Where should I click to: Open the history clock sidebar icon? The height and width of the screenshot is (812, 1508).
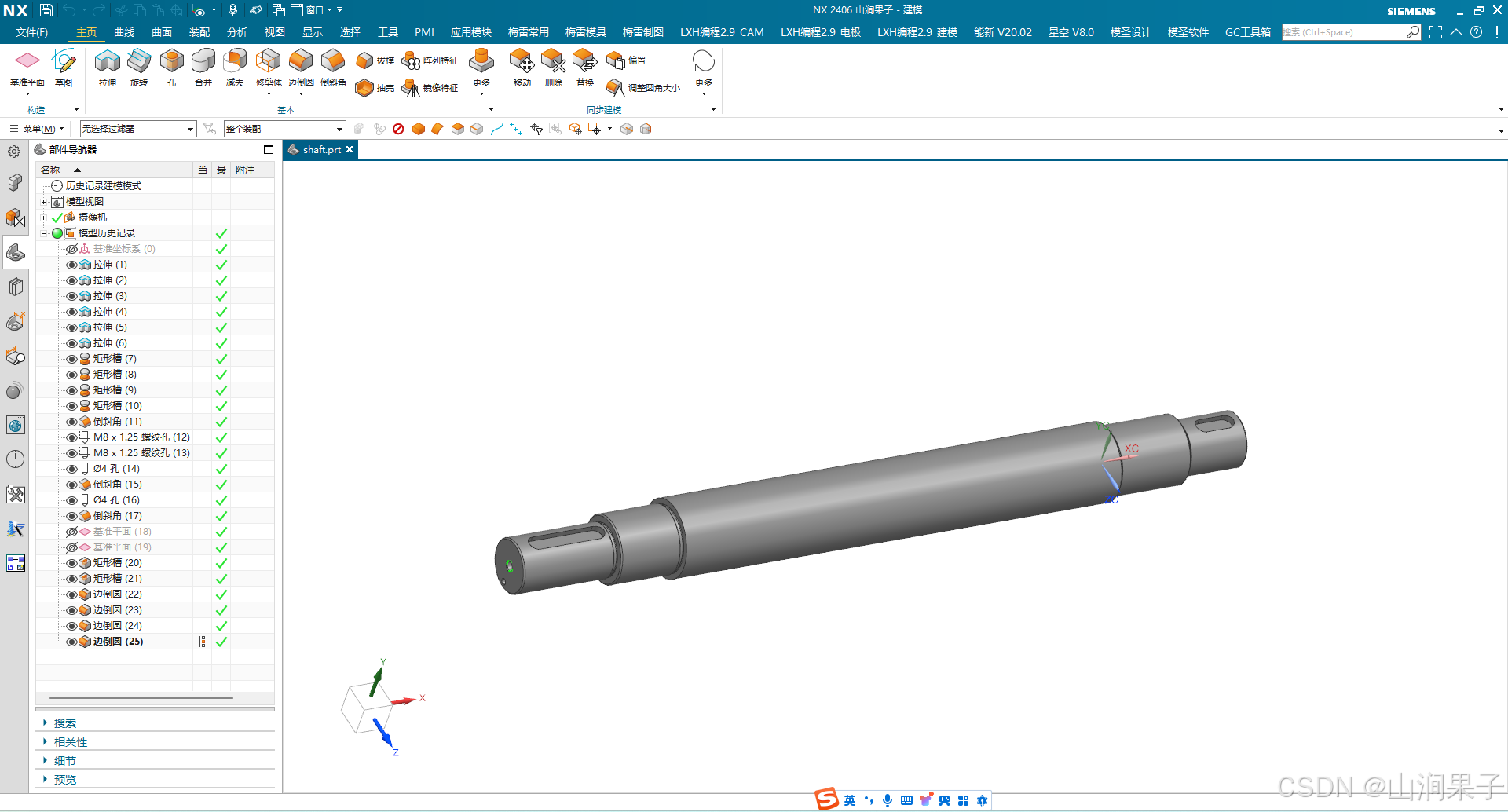16,459
